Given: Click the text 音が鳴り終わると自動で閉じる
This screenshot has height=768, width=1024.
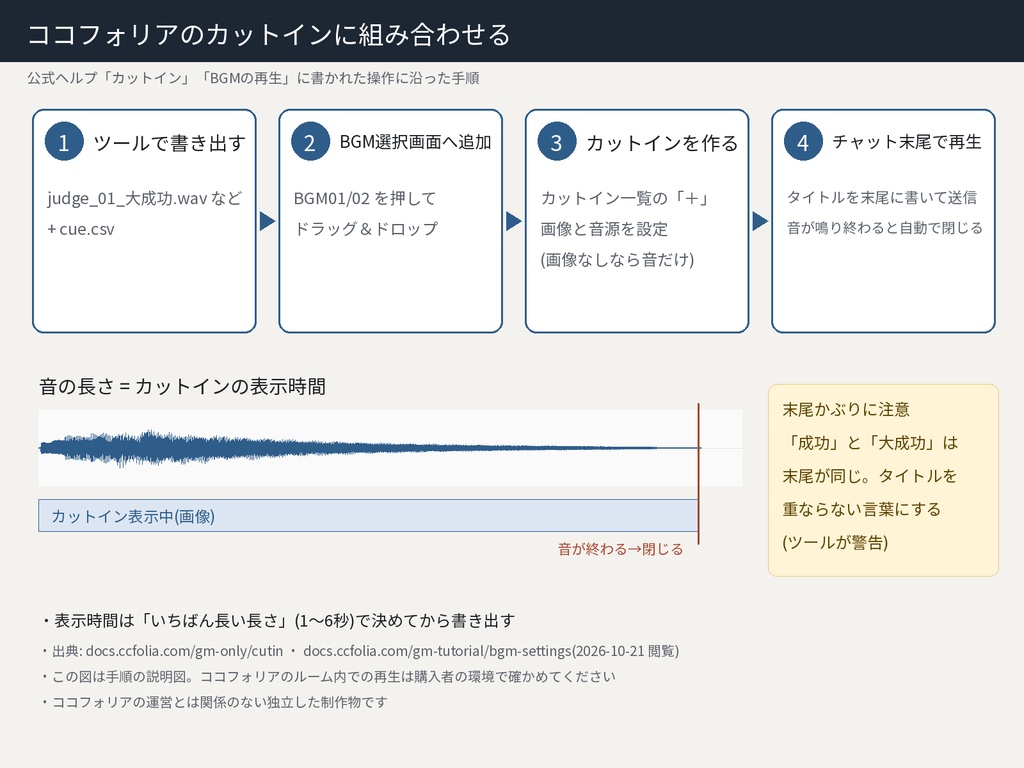Looking at the screenshot, I should point(884,227).
